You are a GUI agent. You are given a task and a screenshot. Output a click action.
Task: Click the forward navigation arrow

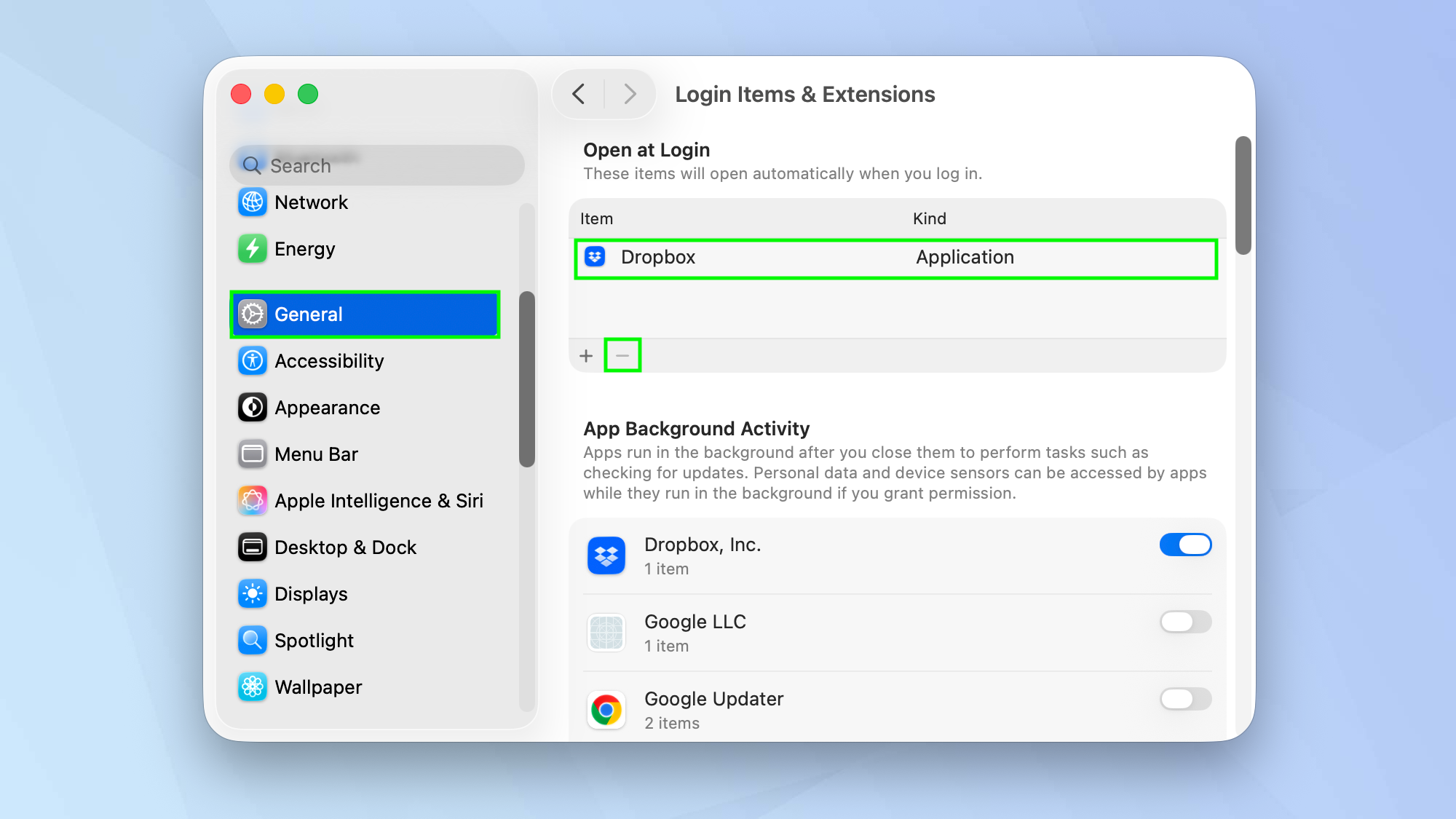click(x=629, y=94)
